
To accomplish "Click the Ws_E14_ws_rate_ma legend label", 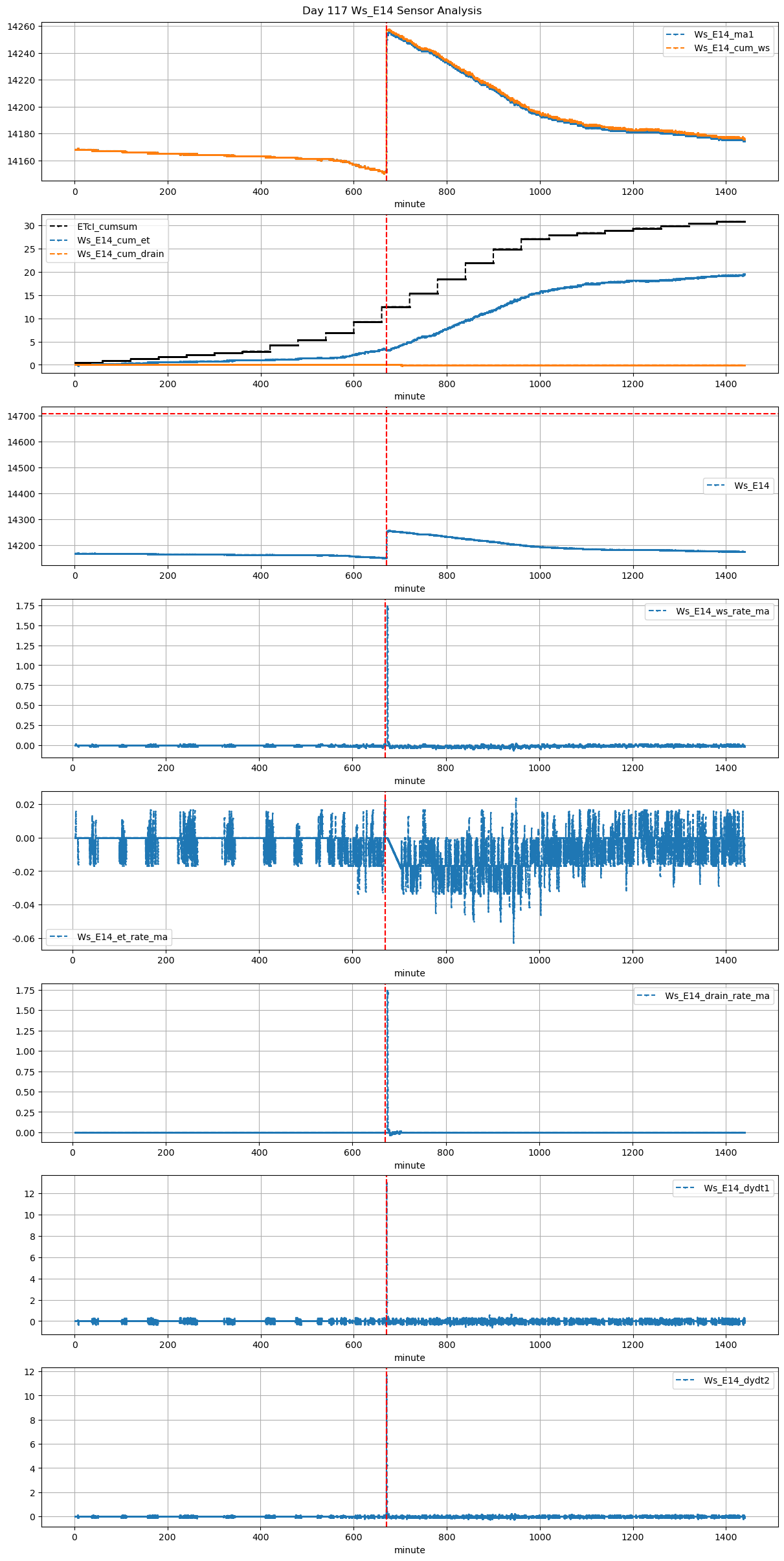I will click(722, 612).
